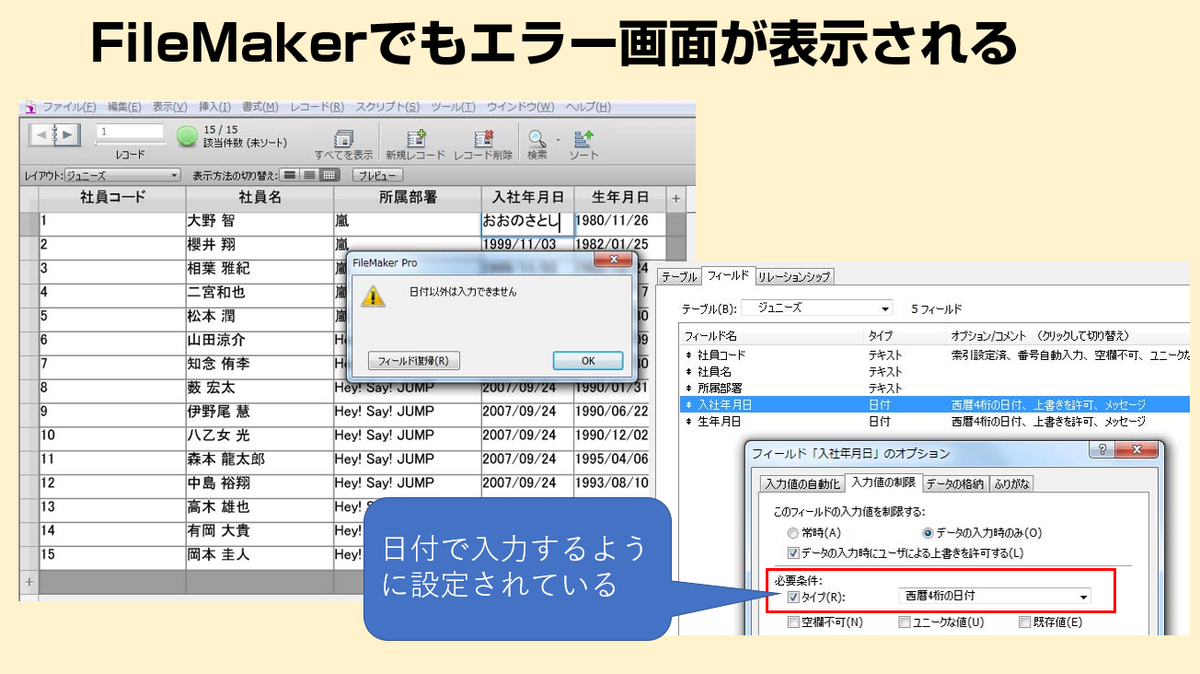
Task: Go to next record in book icon
Action: click(69, 134)
